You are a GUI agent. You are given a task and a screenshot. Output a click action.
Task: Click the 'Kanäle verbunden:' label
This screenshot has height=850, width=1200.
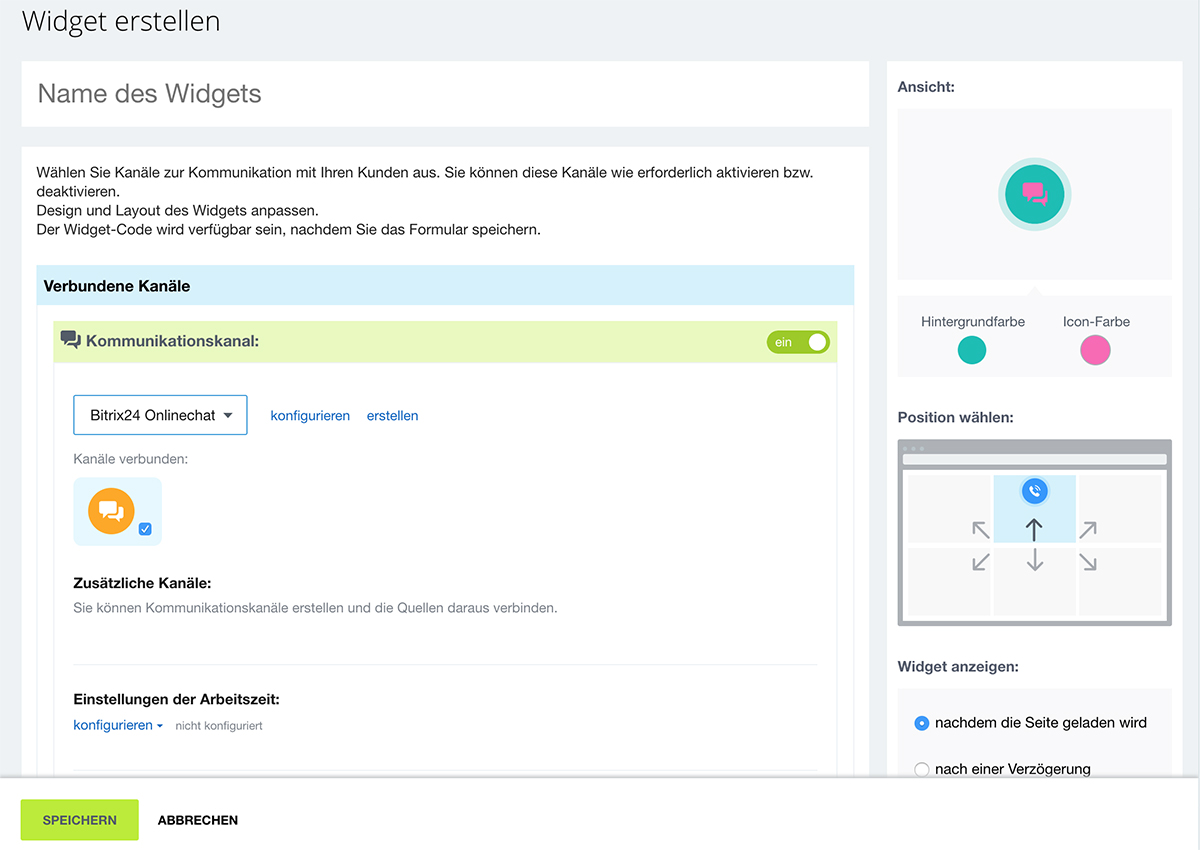point(131,459)
